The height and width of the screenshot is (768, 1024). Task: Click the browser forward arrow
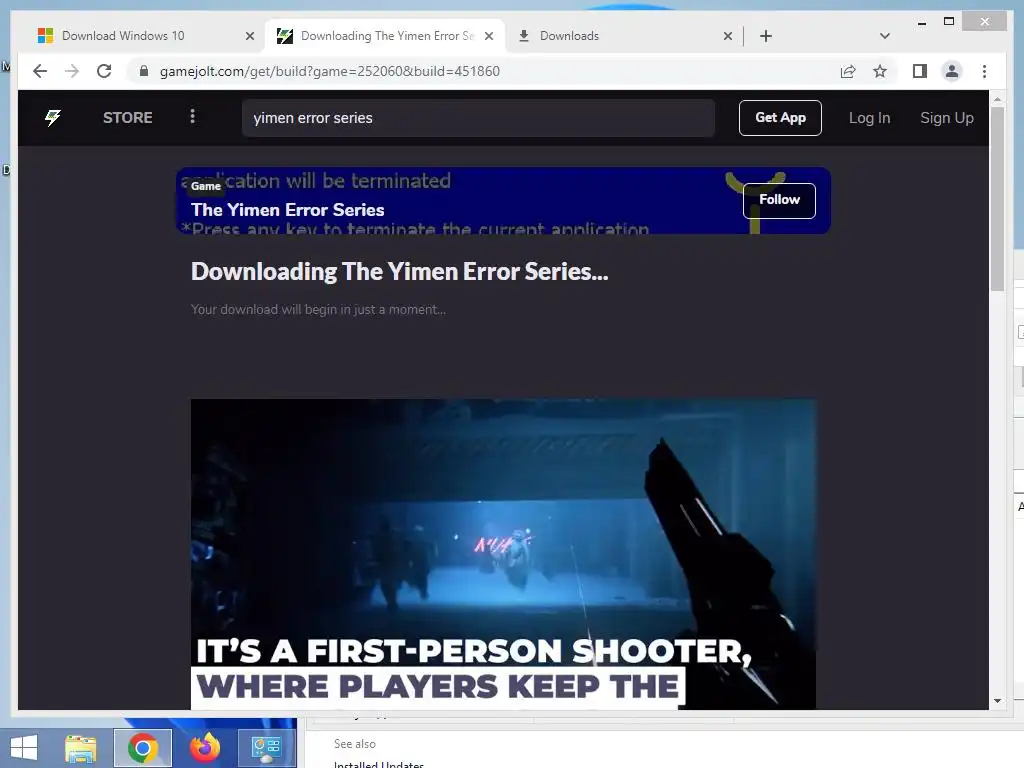[x=72, y=71]
